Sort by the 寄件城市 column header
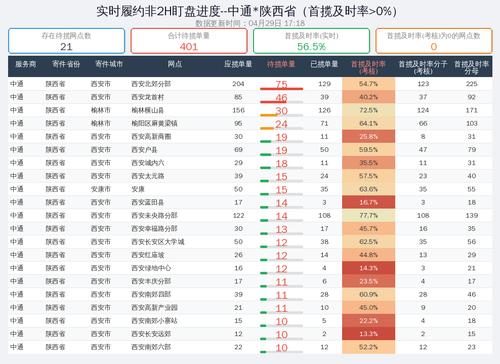Viewport: 500px width, 364px height. pos(109,64)
